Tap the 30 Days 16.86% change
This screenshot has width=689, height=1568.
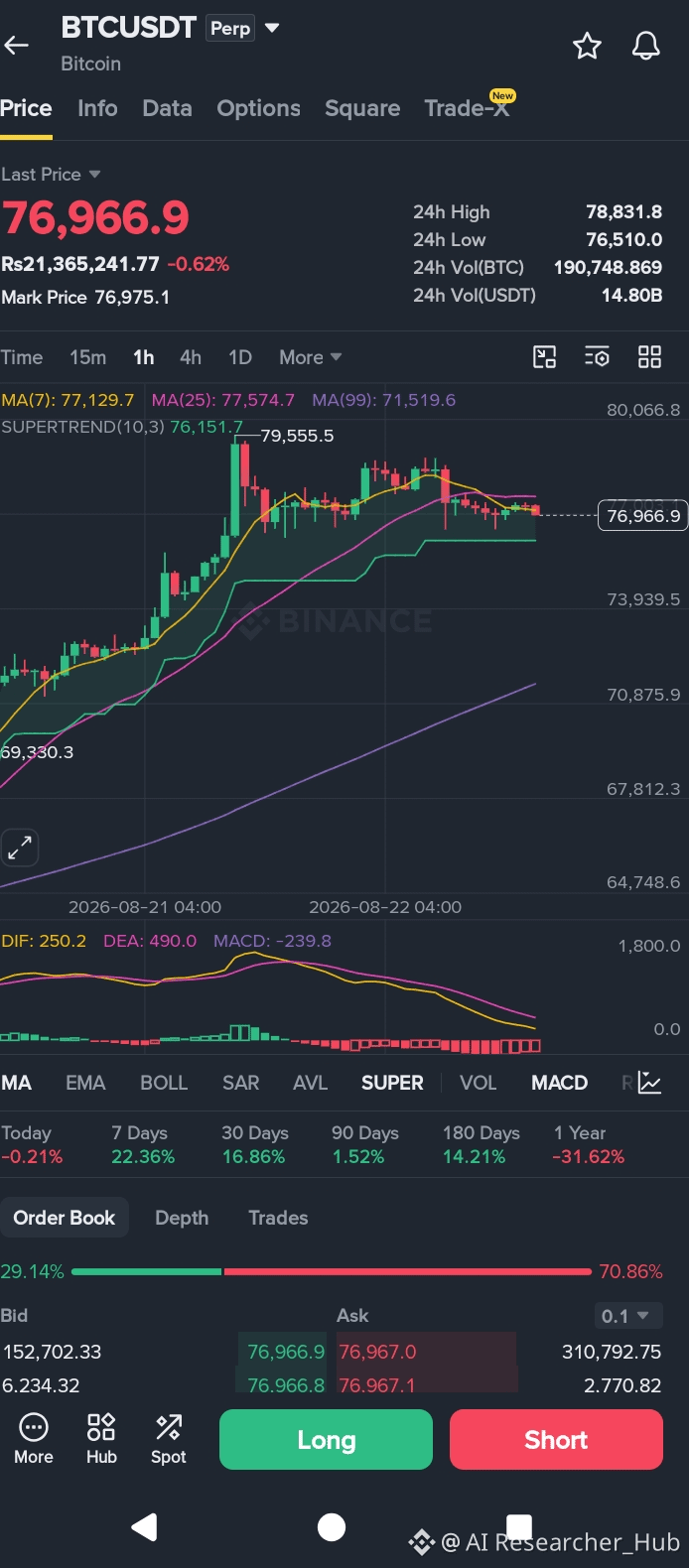254,1144
